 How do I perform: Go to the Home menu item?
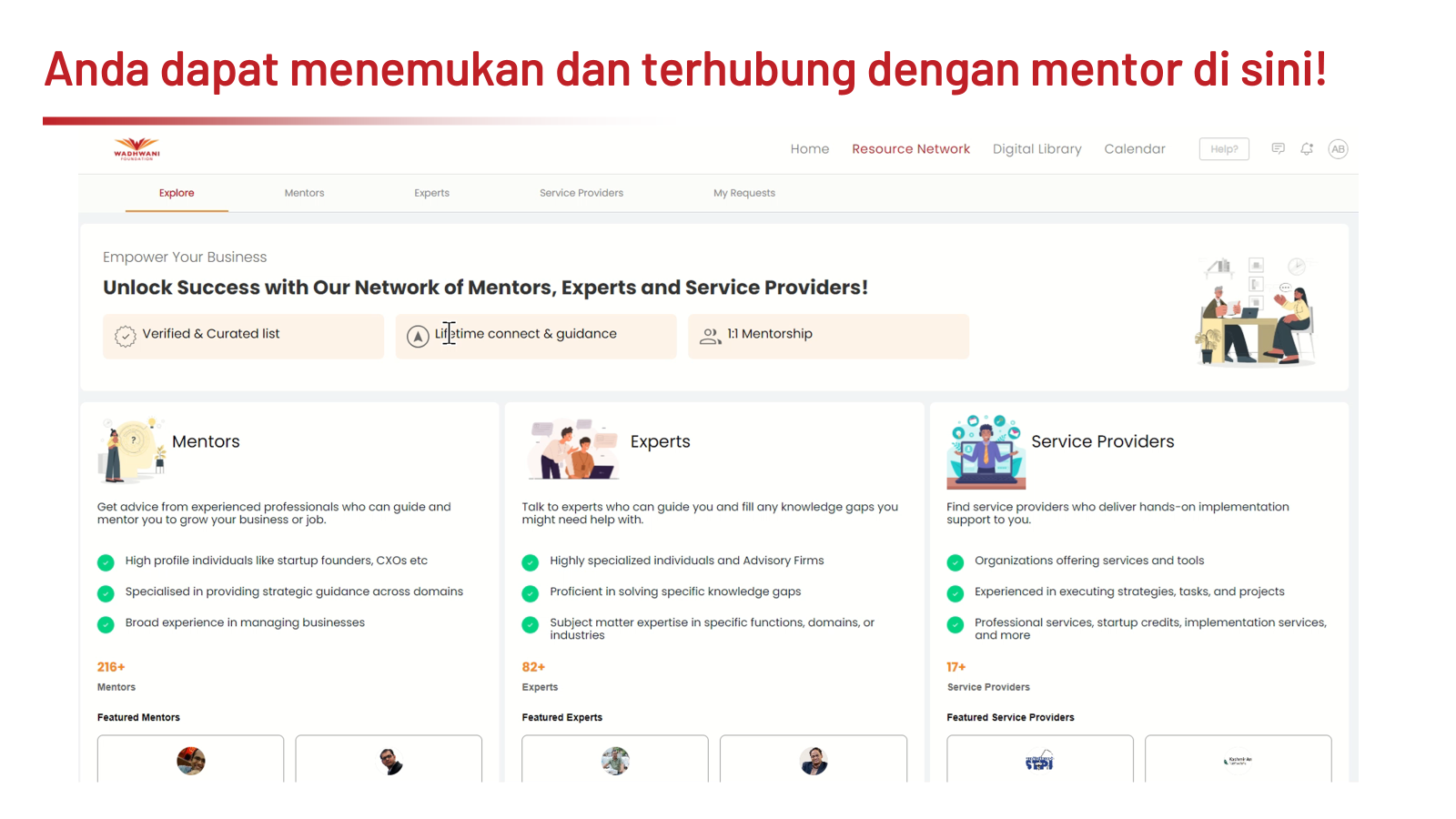point(809,149)
